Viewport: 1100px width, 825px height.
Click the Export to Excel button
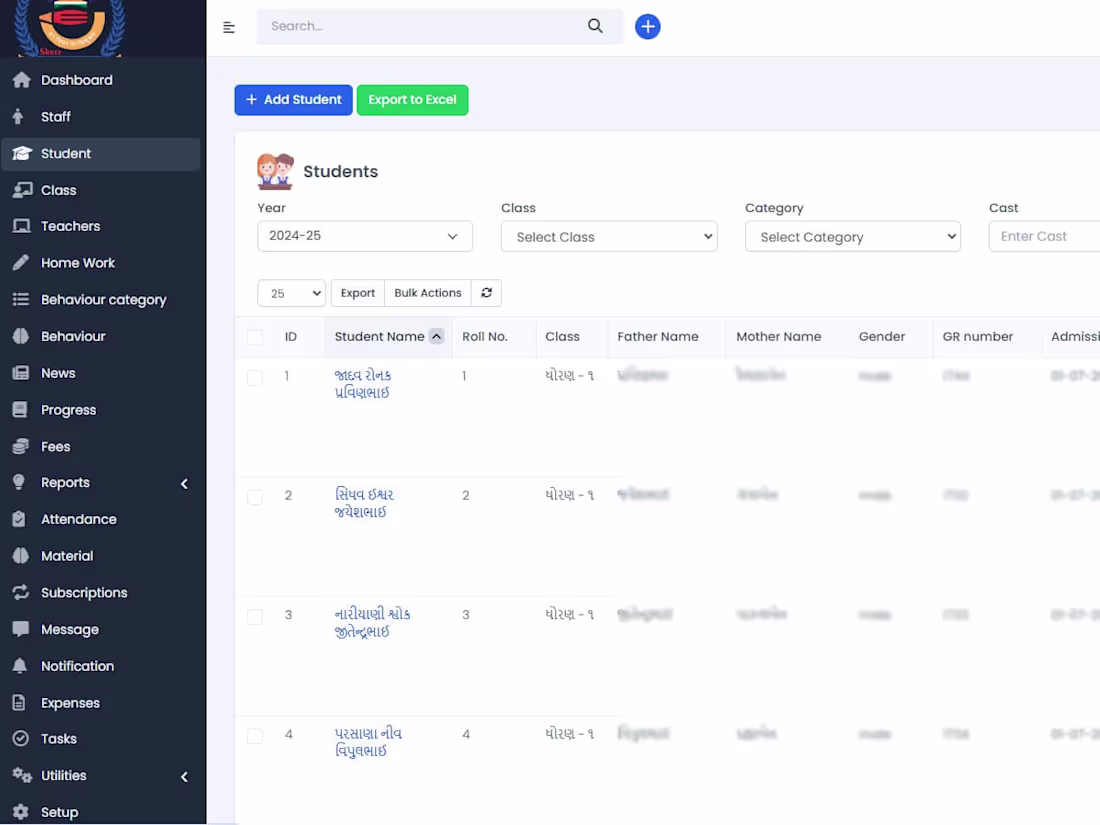click(412, 100)
